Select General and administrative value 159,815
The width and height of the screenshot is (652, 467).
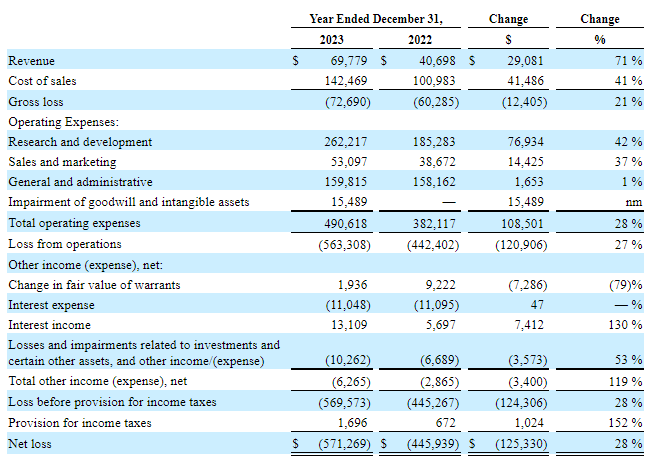coord(344,182)
